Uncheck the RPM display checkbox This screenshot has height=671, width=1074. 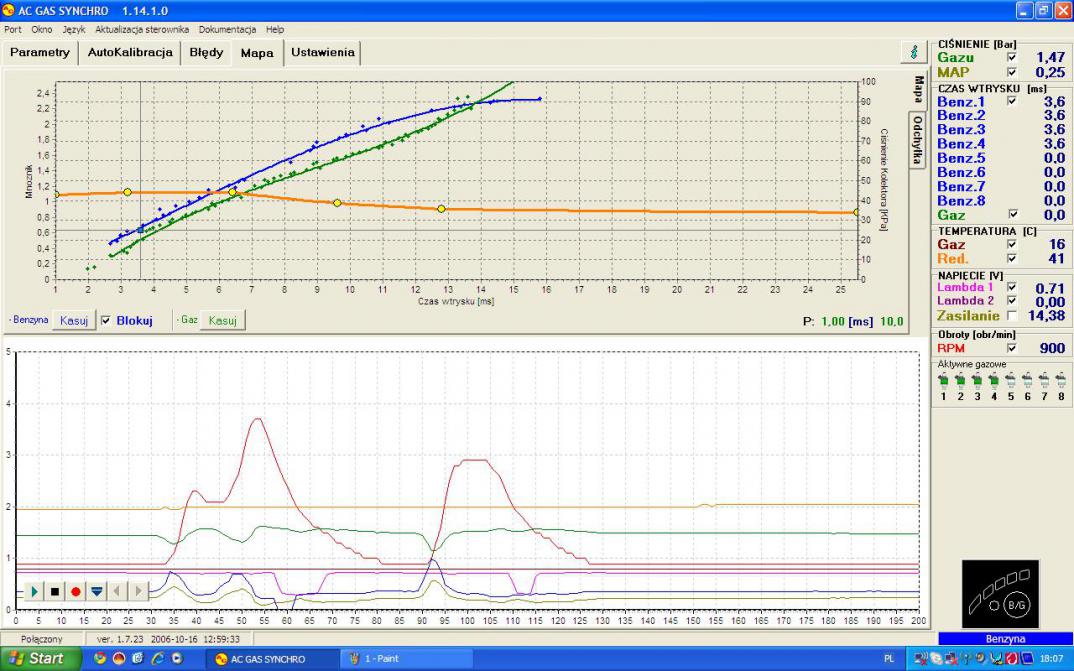coord(1011,348)
